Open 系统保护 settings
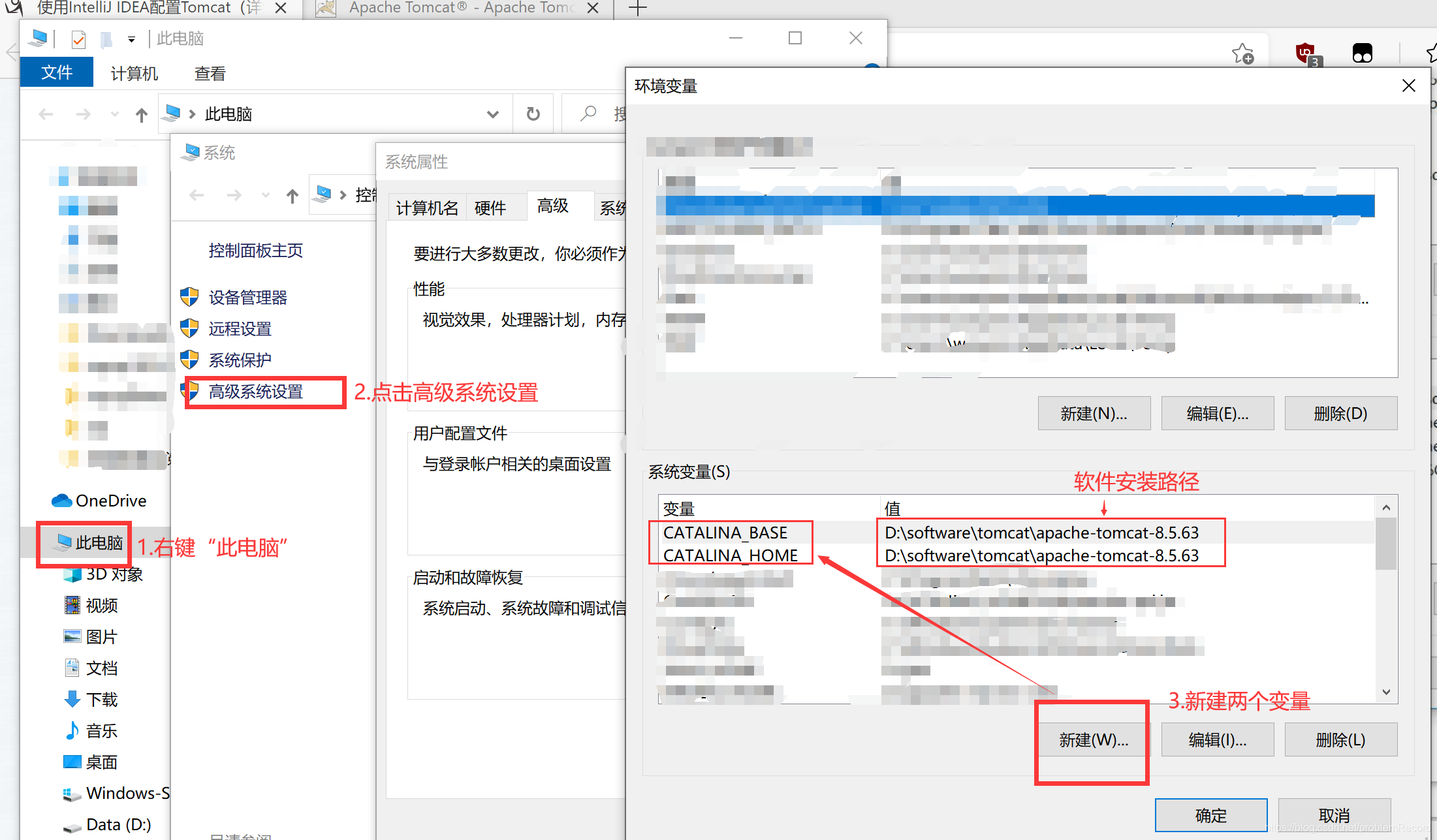This screenshot has width=1437, height=840. click(241, 360)
